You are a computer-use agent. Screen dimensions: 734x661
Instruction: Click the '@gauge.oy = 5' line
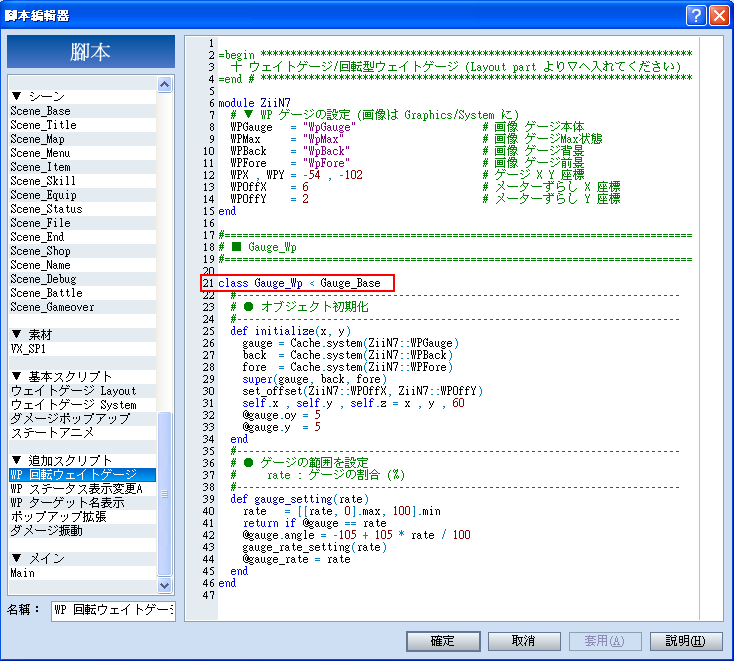coord(281,415)
